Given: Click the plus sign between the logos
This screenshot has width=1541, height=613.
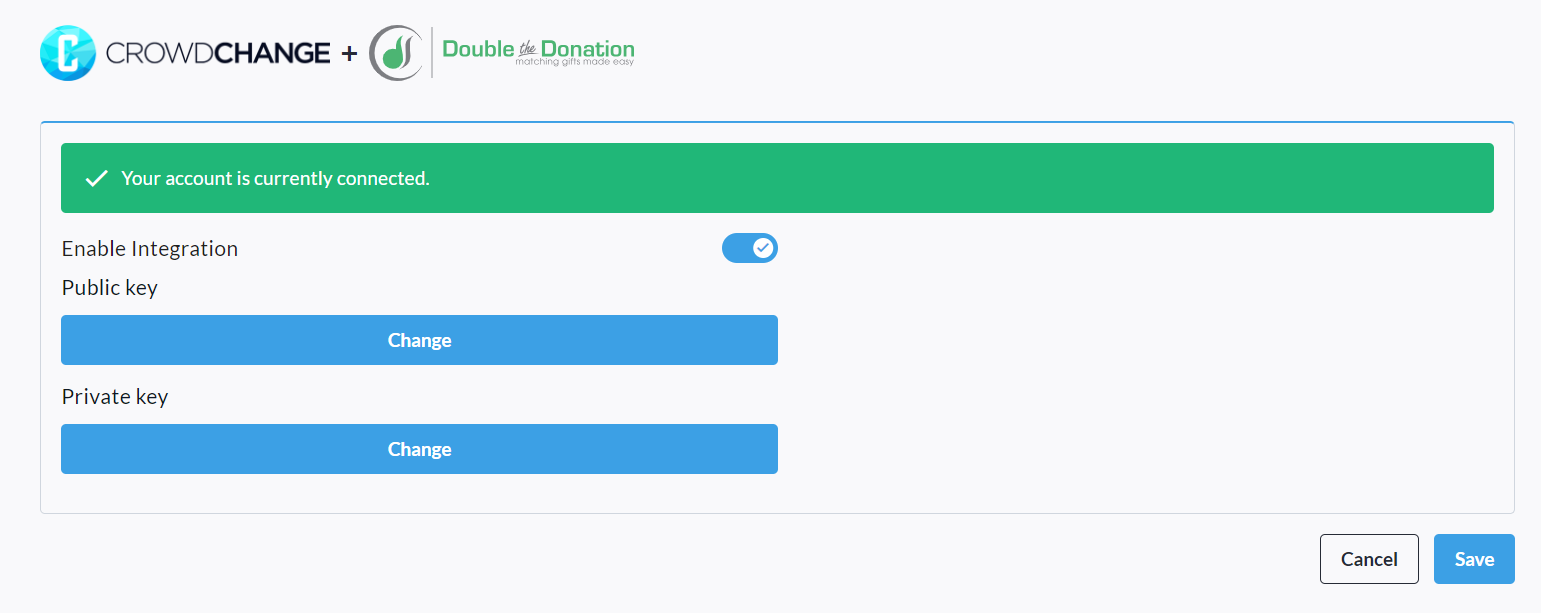Looking at the screenshot, I should 349,53.
